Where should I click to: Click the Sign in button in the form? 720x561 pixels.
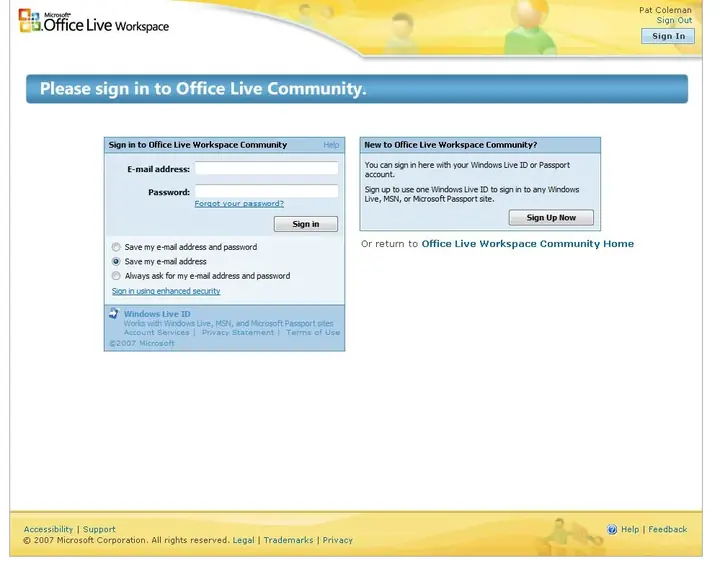tap(306, 224)
